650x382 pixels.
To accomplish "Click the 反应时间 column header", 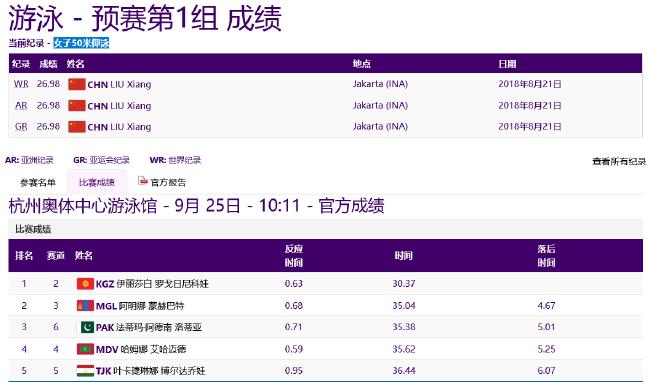I will pyautogui.click(x=293, y=256).
